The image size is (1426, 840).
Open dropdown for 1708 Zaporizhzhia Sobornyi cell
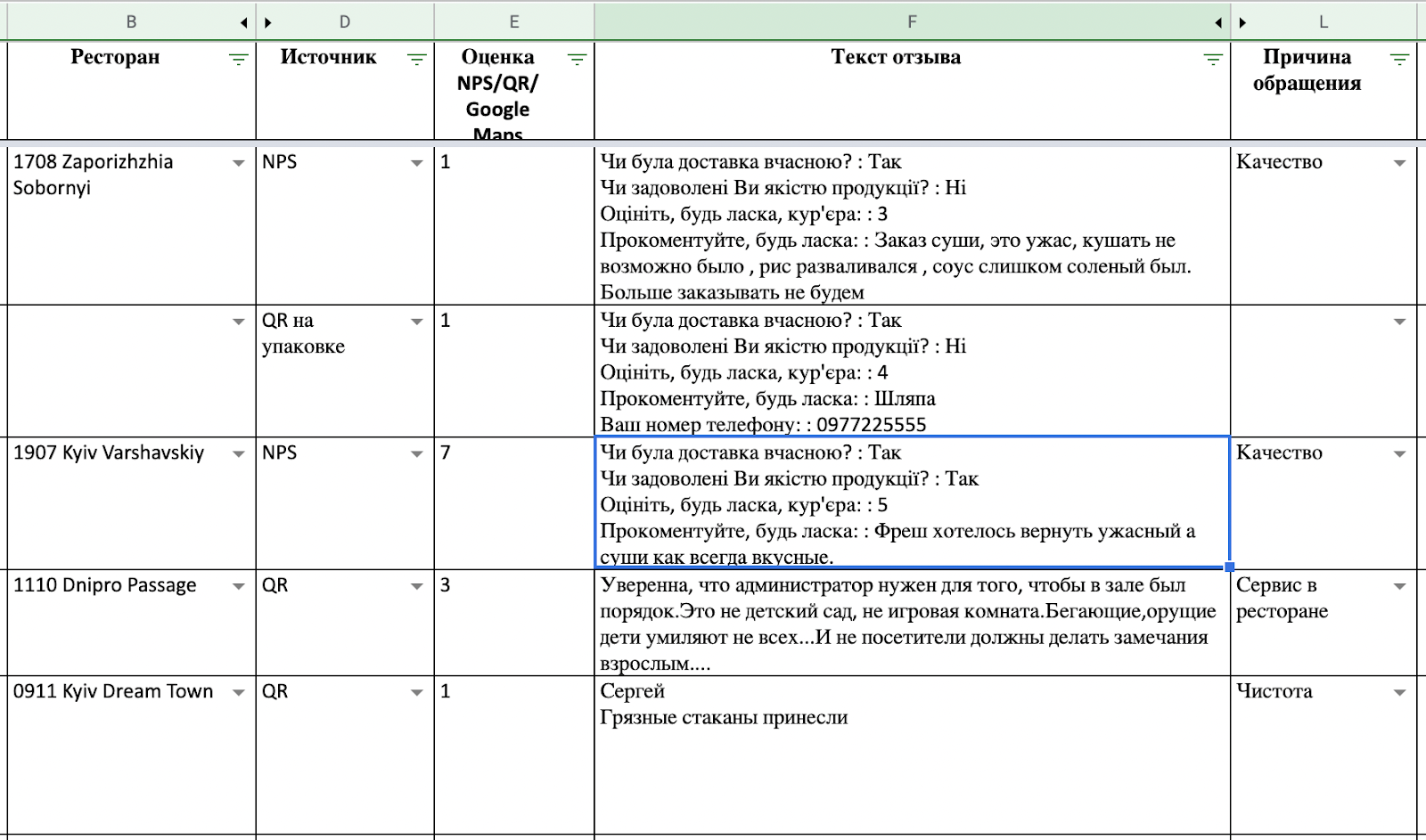(238, 163)
